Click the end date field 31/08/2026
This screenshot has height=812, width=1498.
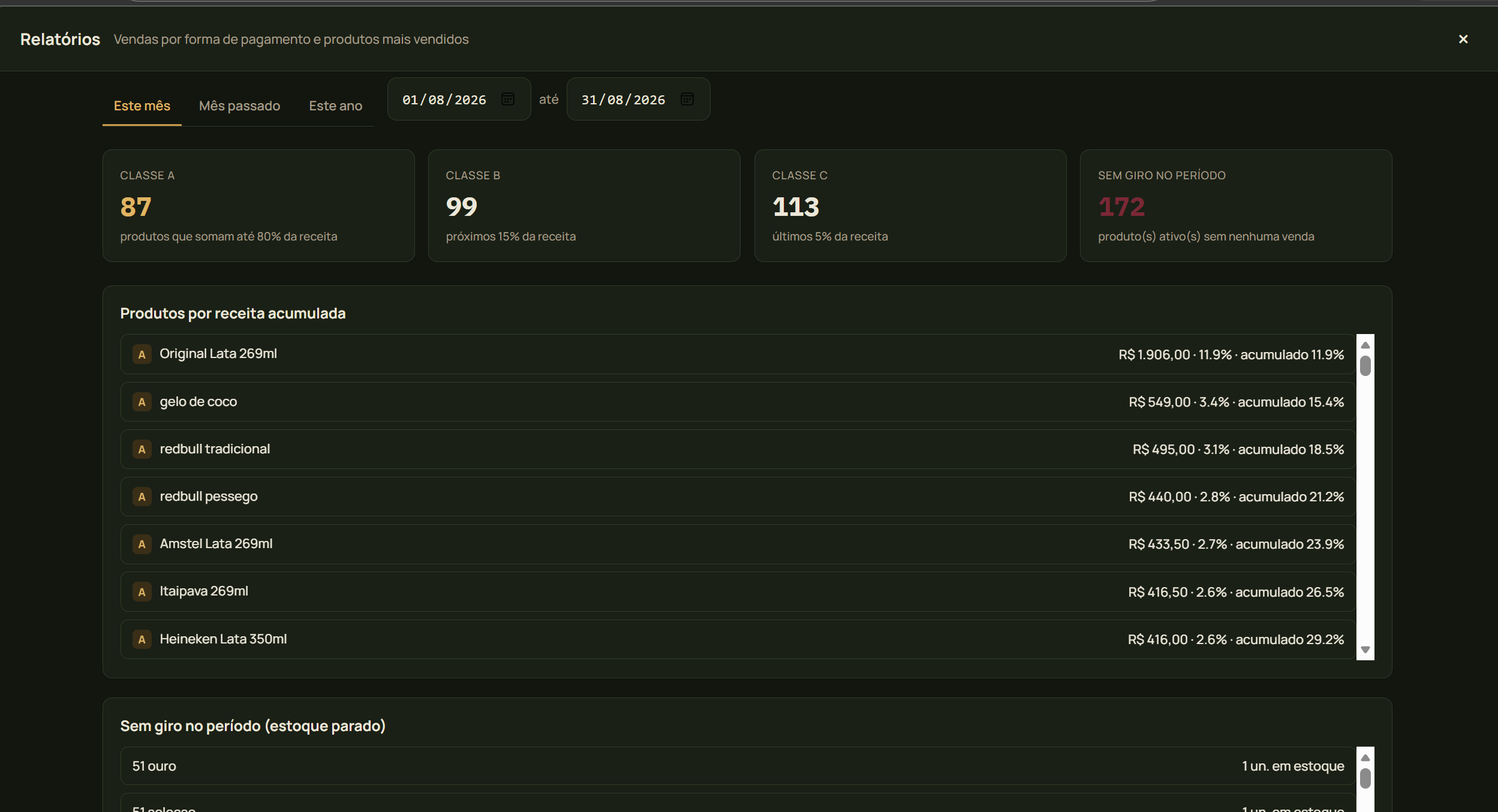coord(638,99)
